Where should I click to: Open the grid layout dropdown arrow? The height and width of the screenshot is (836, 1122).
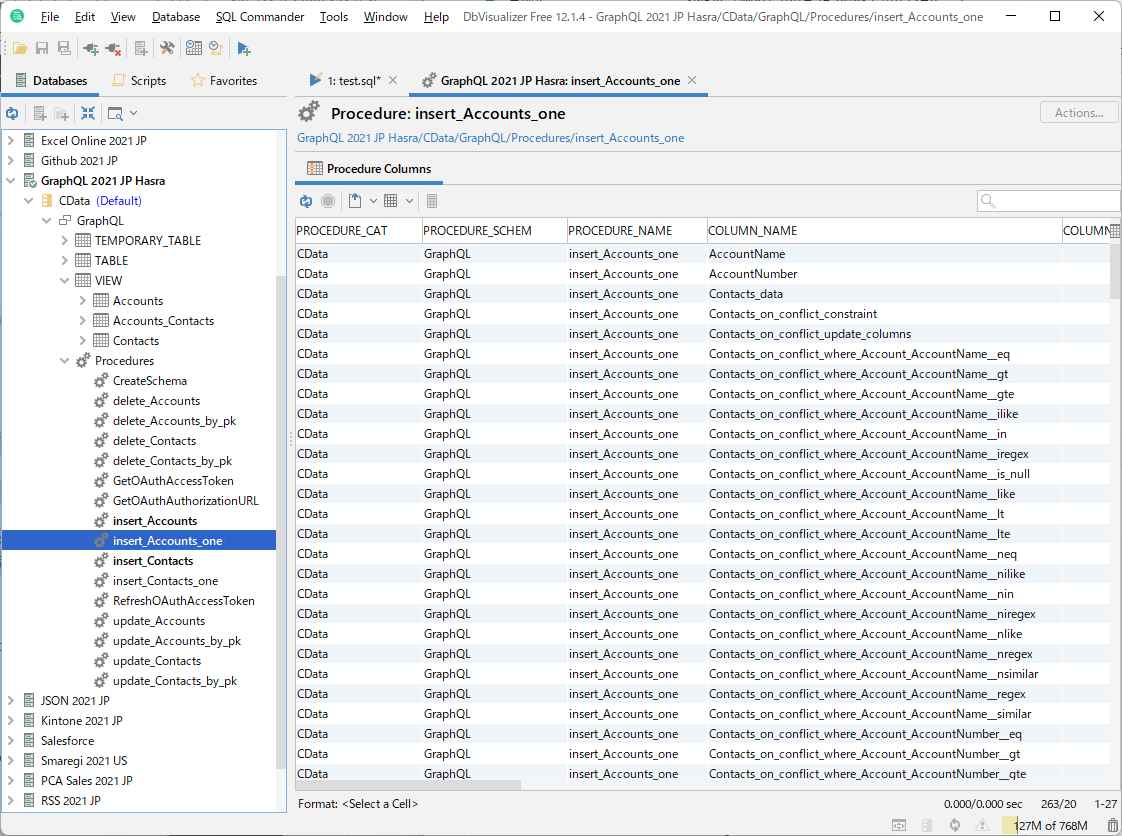(x=409, y=201)
